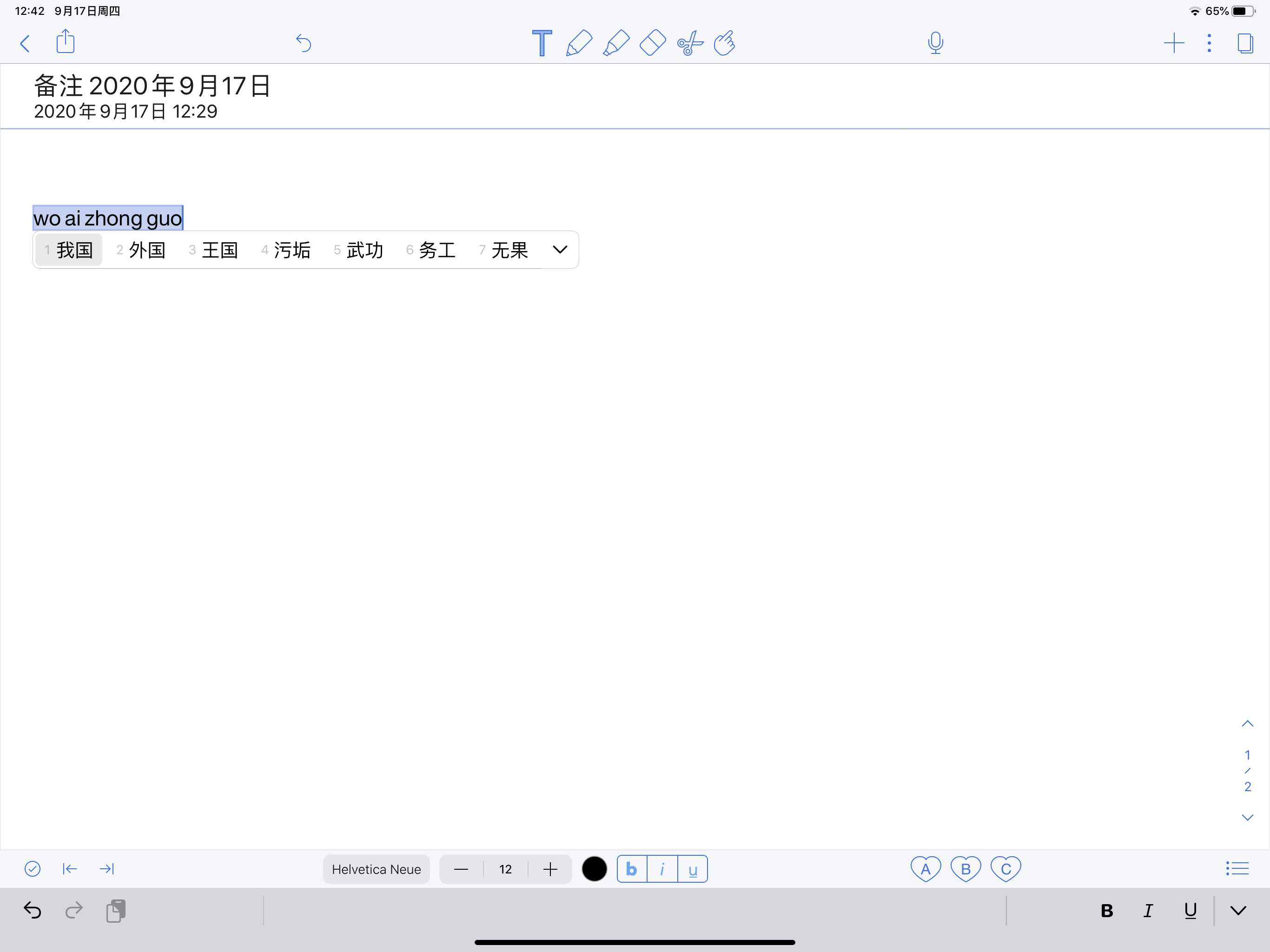Collapse the keyboard shortcut bar chevron

pyautogui.click(x=1238, y=910)
